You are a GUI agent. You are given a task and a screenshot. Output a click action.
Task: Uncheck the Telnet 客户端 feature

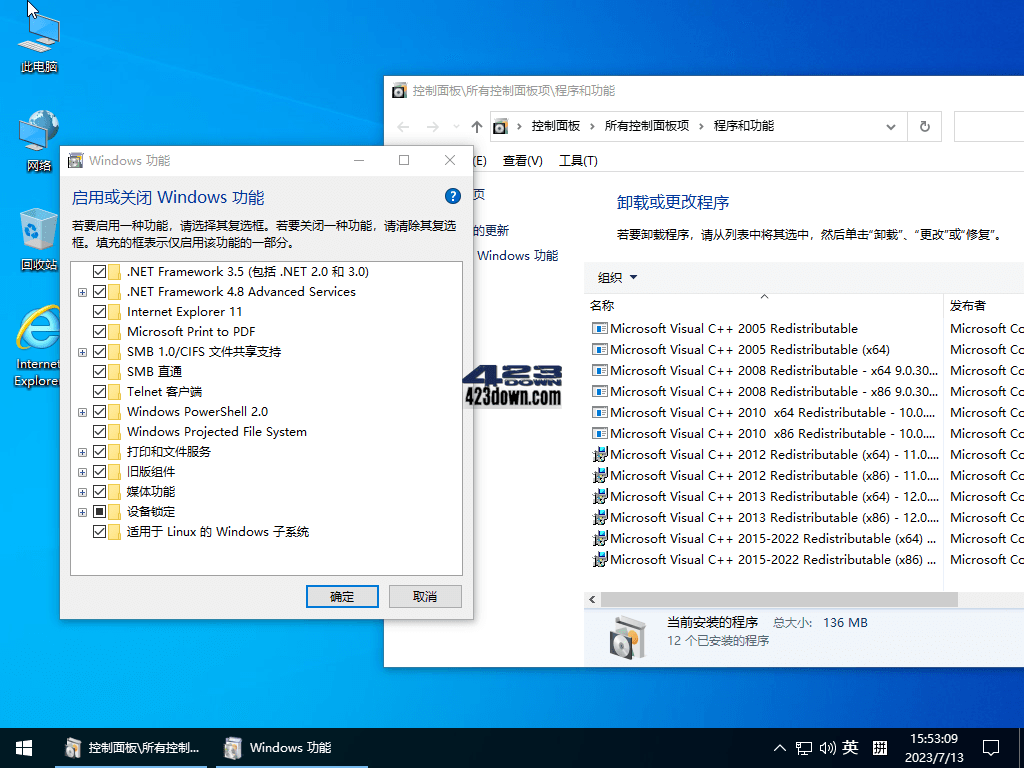pos(99,391)
